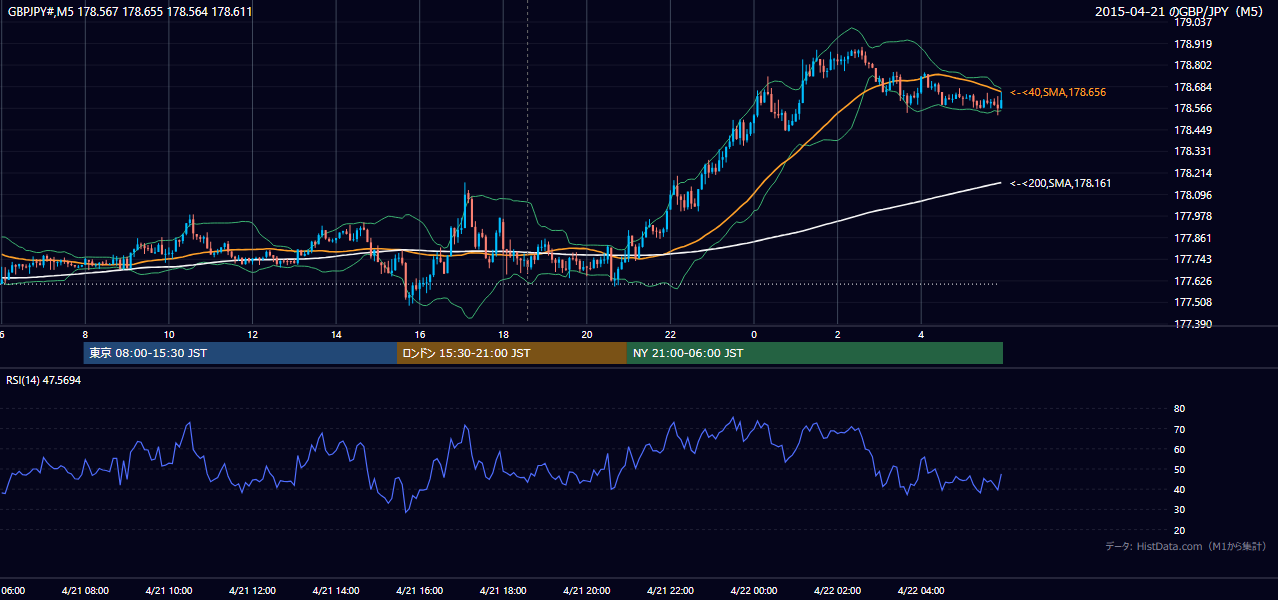This screenshot has width=1278, height=600.
Task: Click the 178.919 price axis label
Action: click(1193, 44)
